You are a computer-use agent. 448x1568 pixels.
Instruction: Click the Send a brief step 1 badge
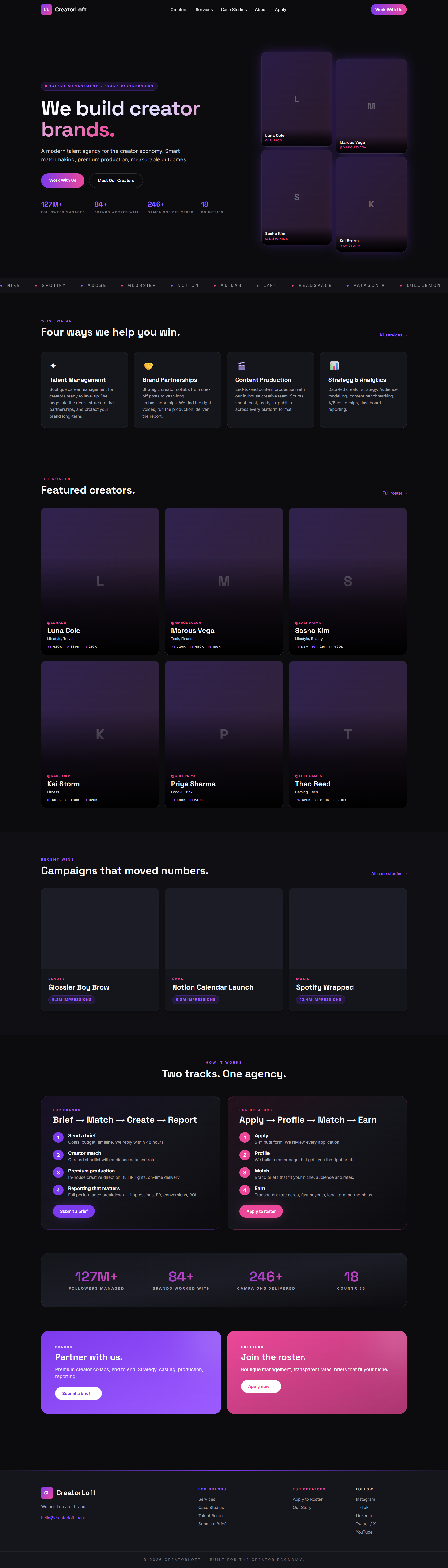tap(58, 1138)
